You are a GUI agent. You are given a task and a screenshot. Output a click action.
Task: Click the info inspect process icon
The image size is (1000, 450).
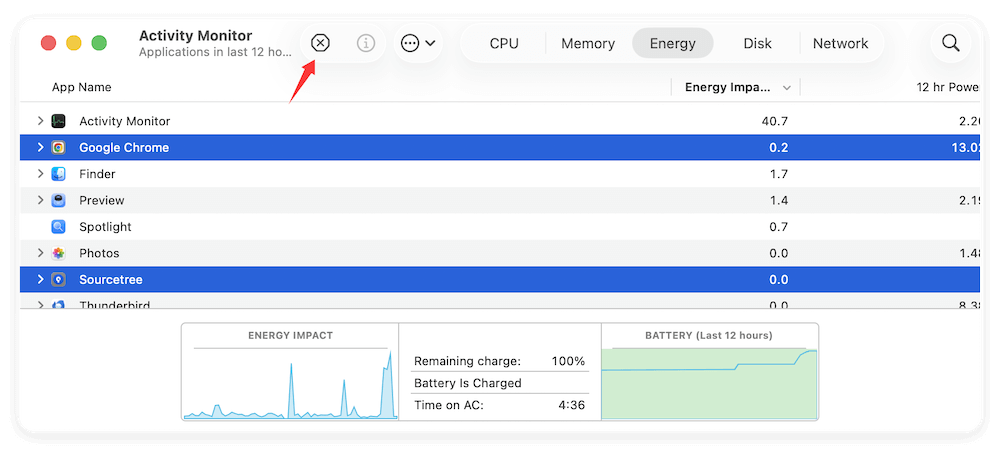[366, 43]
